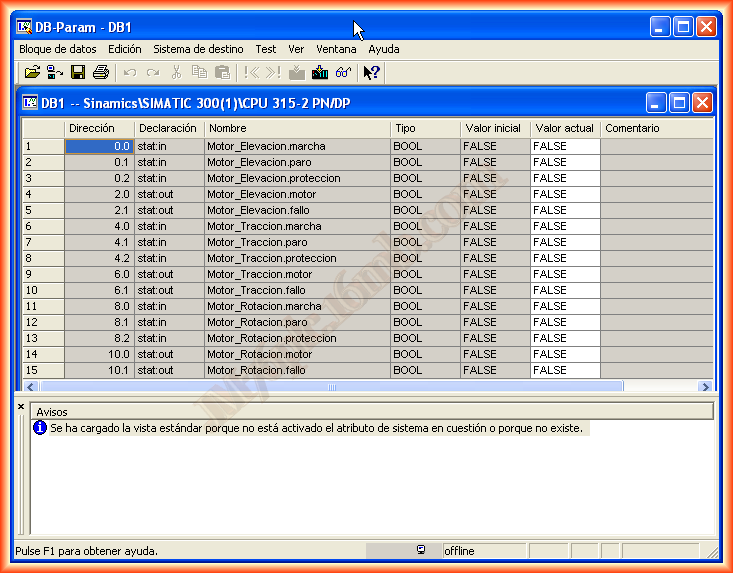
Task: Select the Valor actual cell for Motor_Elevacion.marcha
Action: [x=565, y=146]
